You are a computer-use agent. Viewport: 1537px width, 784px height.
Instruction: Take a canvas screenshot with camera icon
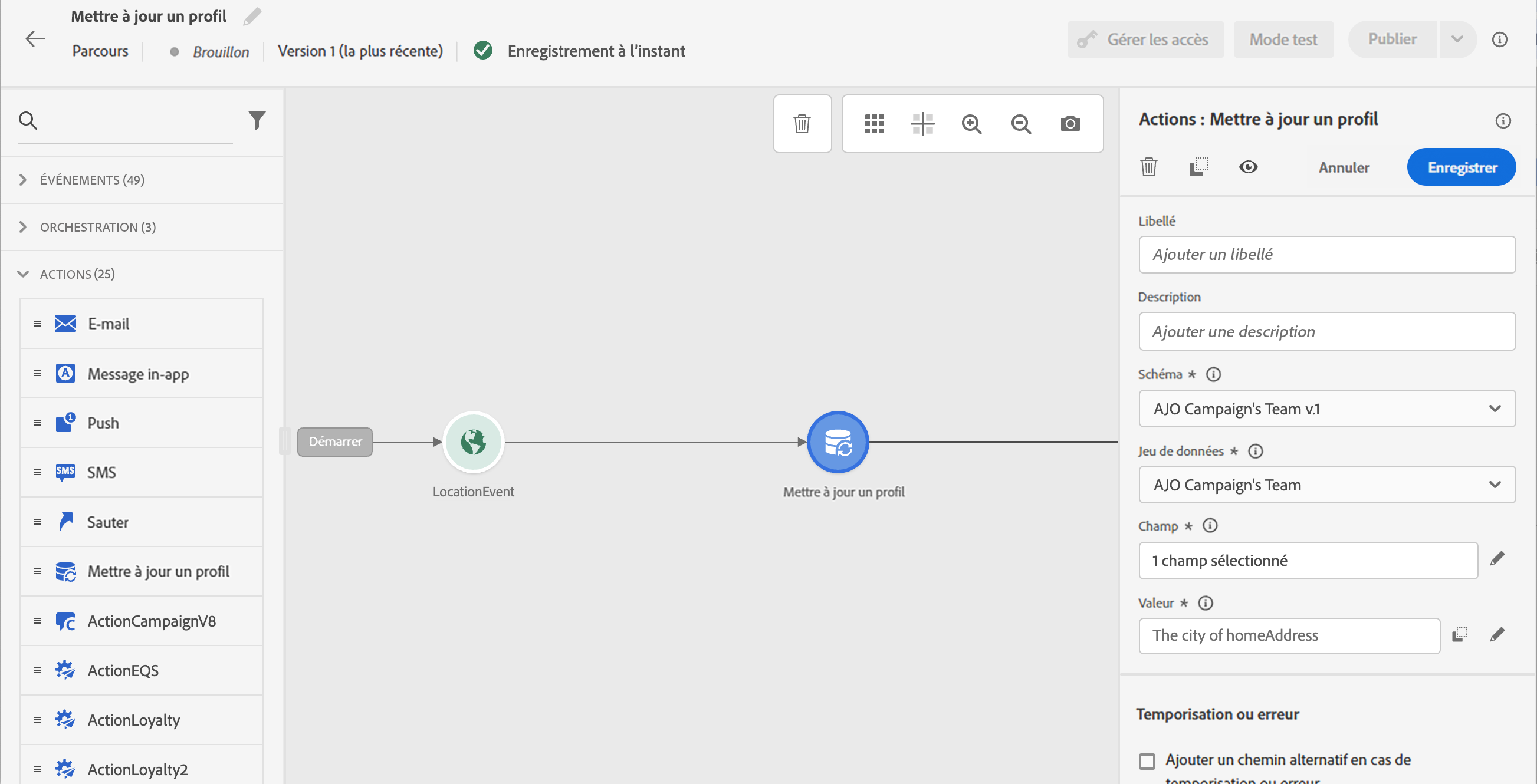point(1070,123)
